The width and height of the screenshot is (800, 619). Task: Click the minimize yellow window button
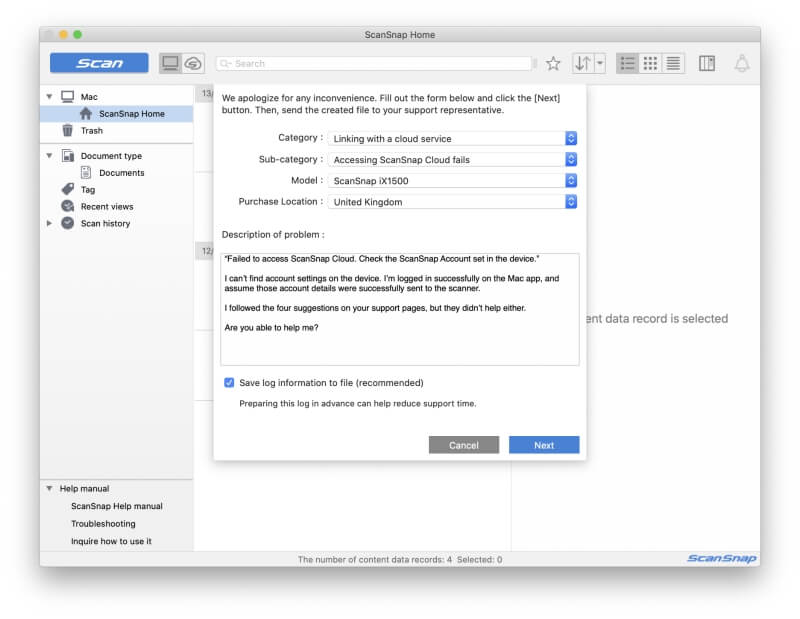pyautogui.click(x=63, y=34)
